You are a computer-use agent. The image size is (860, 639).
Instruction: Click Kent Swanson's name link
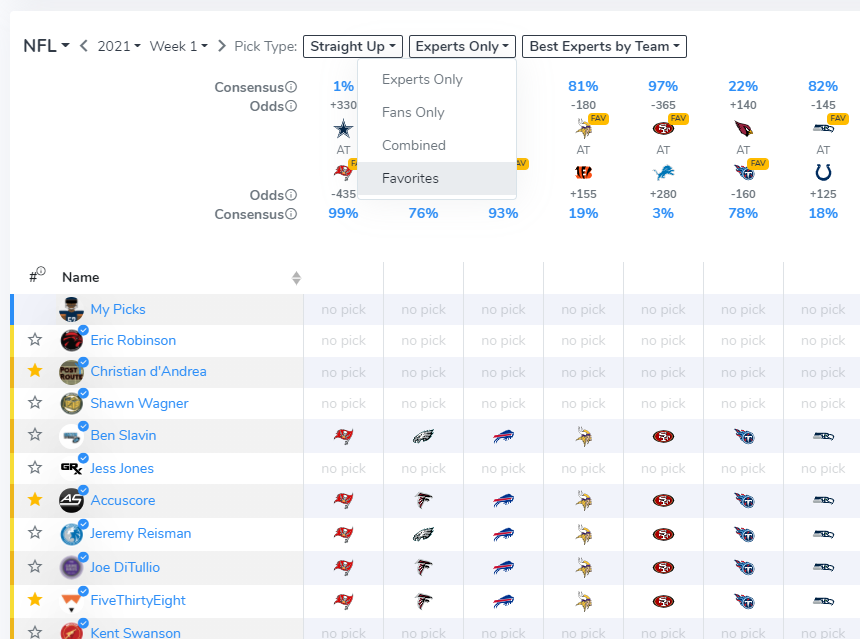135,632
